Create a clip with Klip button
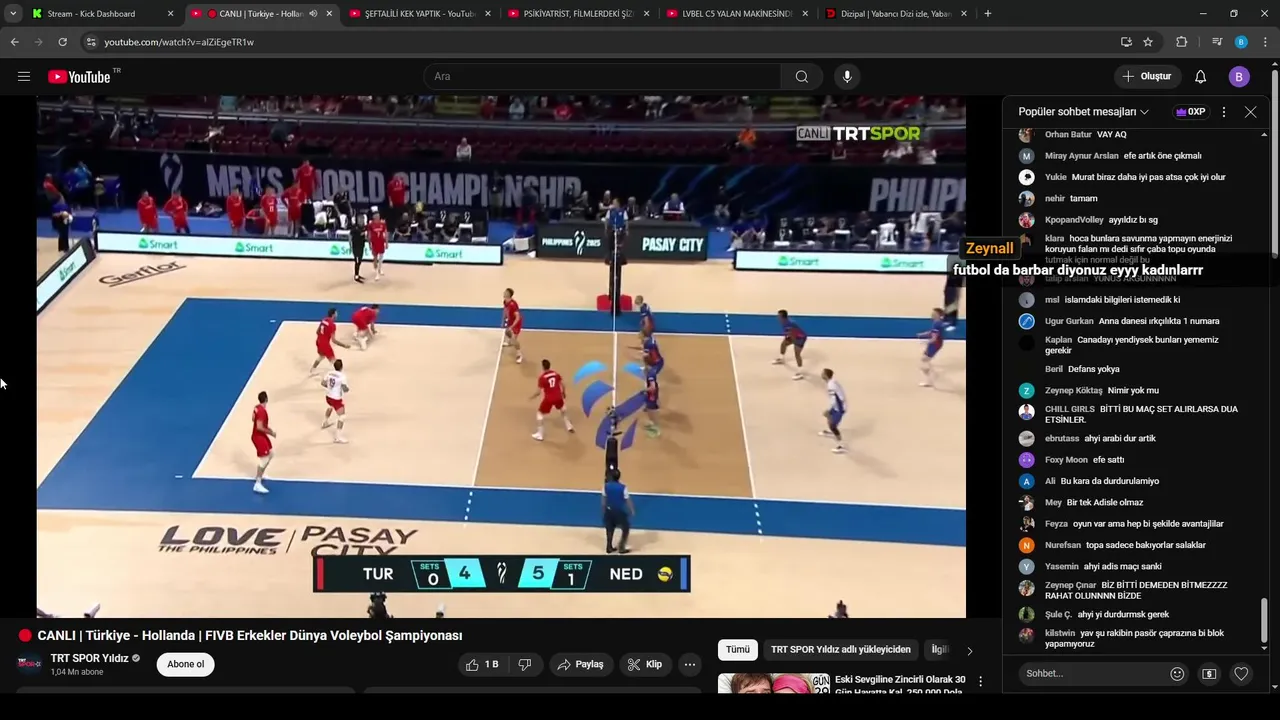This screenshot has height=720, width=1280. pyautogui.click(x=644, y=664)
